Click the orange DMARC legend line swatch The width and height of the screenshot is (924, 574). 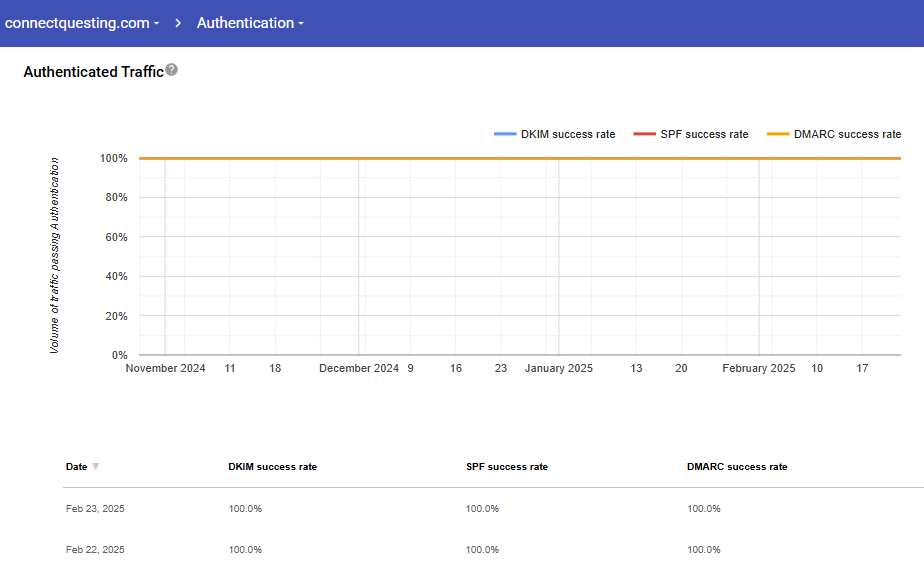point(777,134)
